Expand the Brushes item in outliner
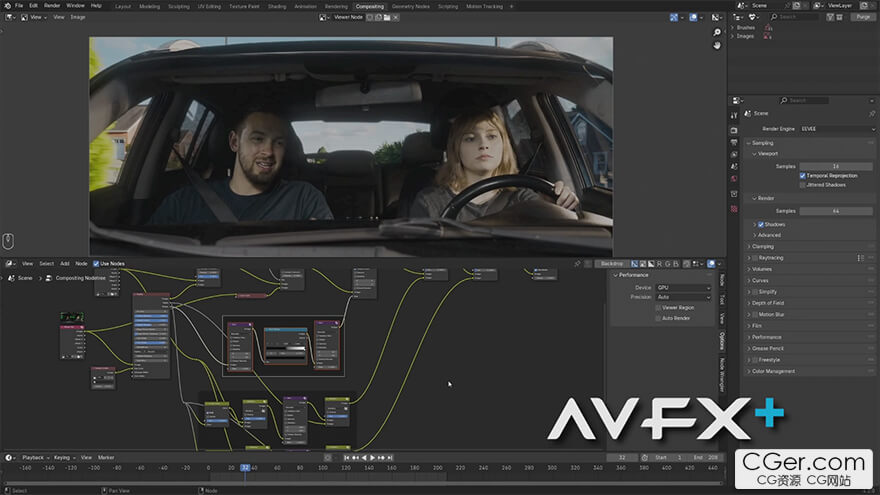880x495 pixels. point(733,28)
